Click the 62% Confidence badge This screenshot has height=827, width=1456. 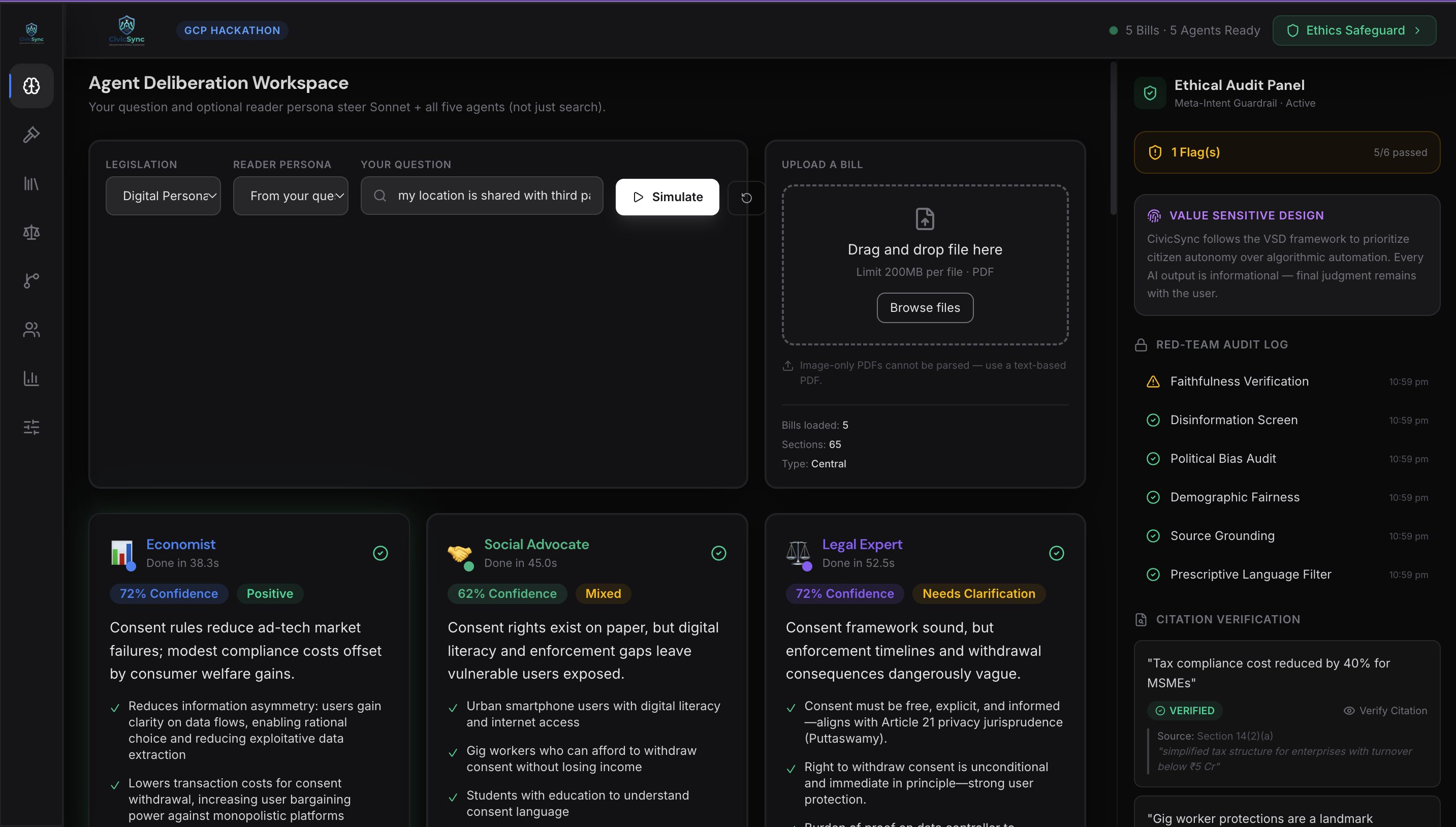(x=507, y=593)
